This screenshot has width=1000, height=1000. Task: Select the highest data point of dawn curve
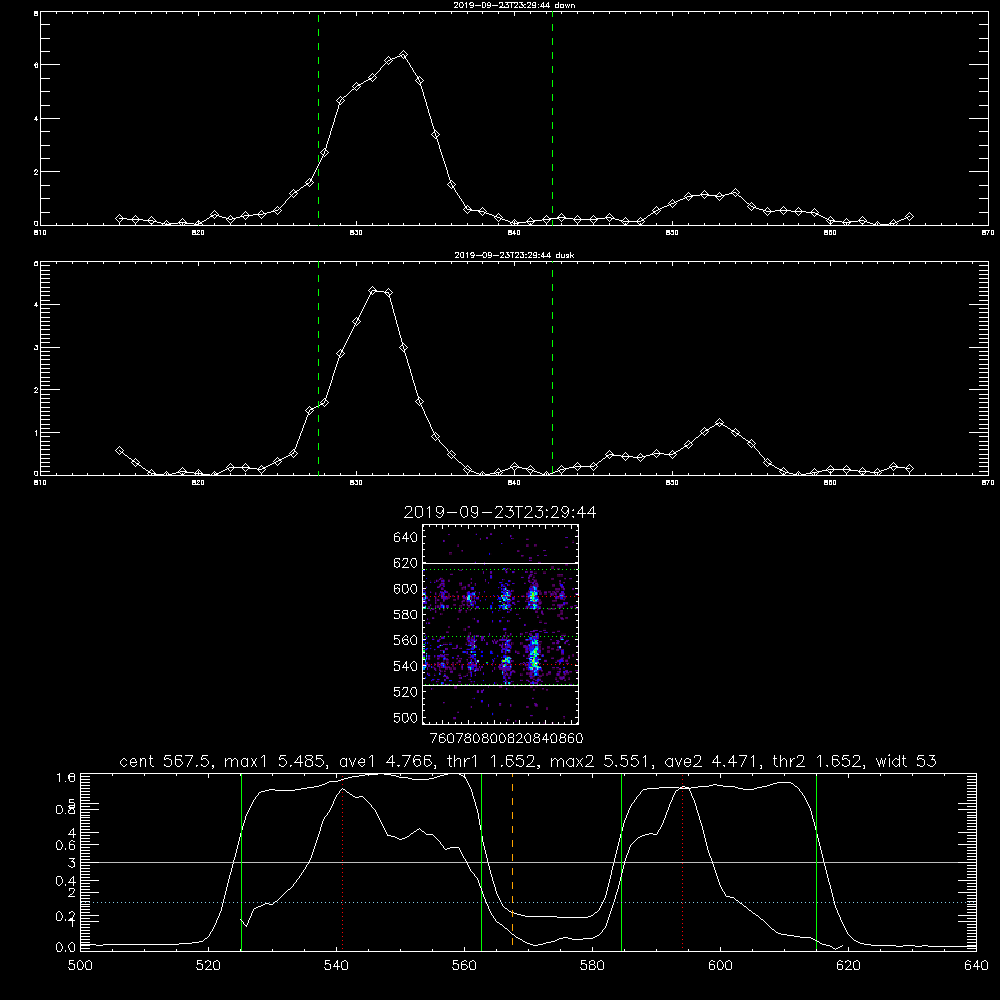[x=403, y=55]
